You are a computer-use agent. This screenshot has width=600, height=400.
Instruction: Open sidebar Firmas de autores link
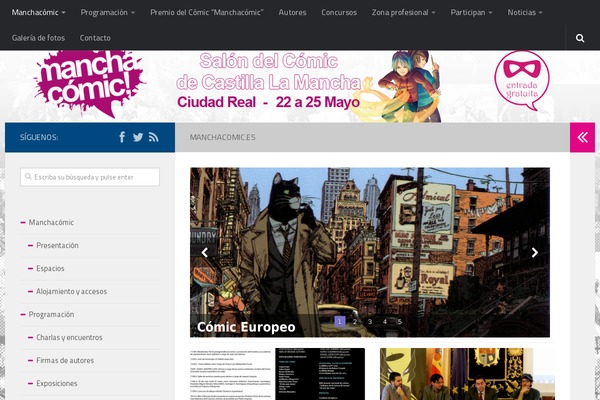[65, 360]
